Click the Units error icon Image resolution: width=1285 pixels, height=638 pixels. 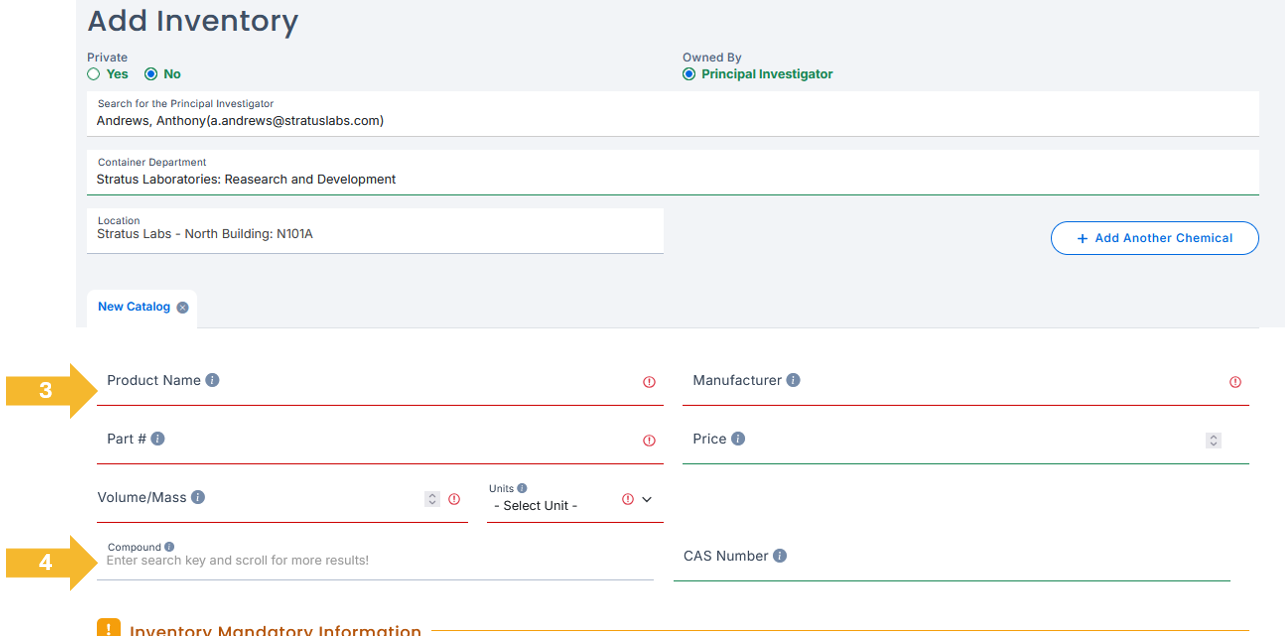pyautogui.click(x=628, y=498)
